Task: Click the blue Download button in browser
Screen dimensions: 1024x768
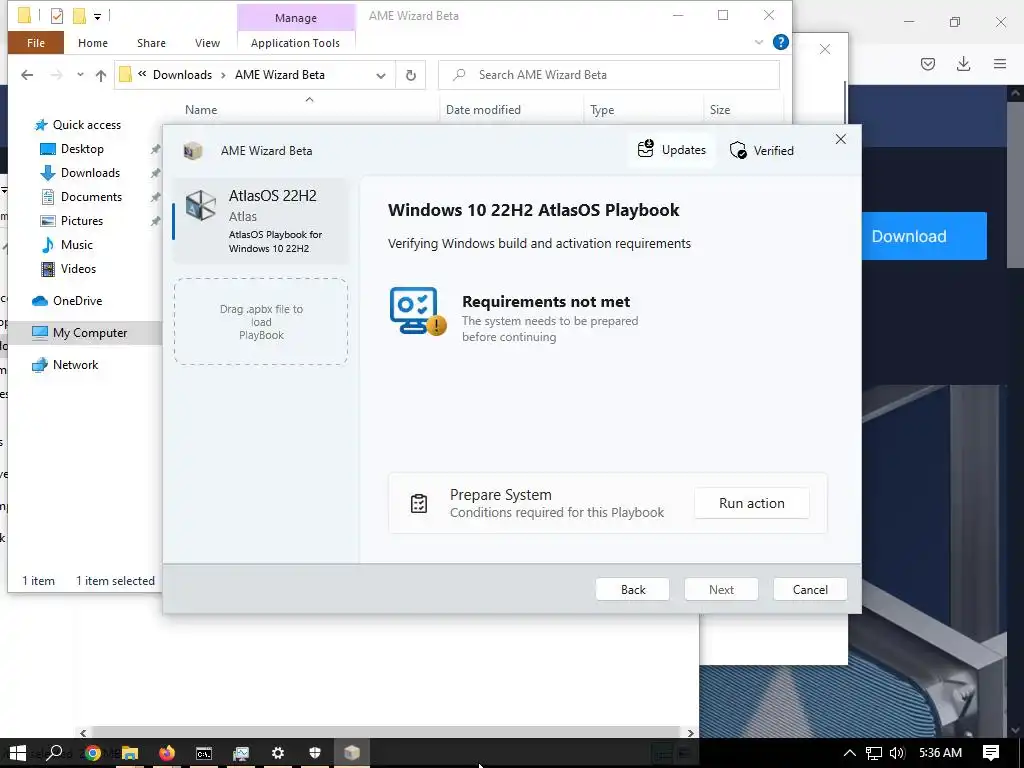Action: [x=923, y=236]
